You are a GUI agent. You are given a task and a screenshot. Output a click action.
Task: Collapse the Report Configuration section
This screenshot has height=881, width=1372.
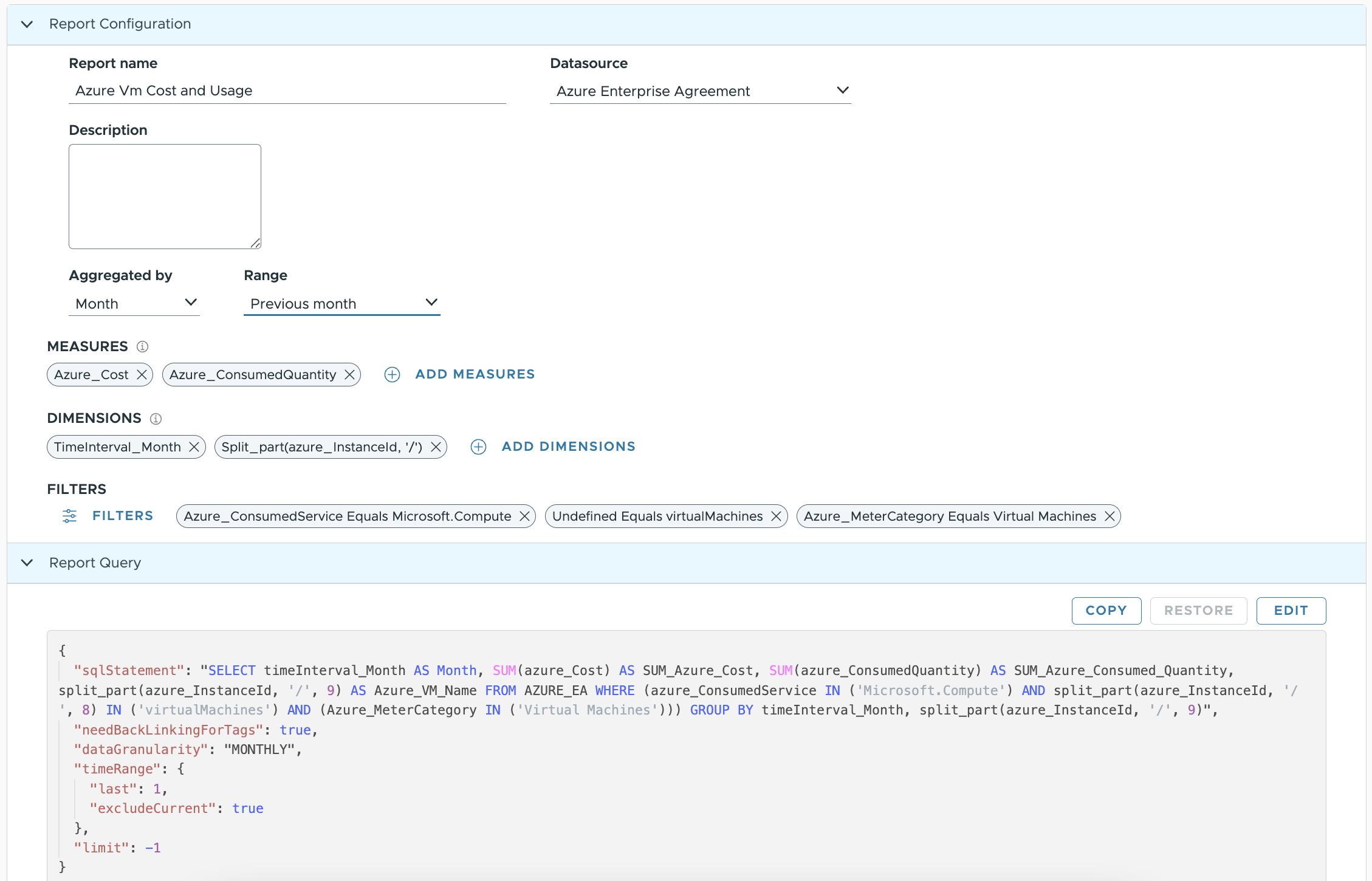click(x=27, y=24)
